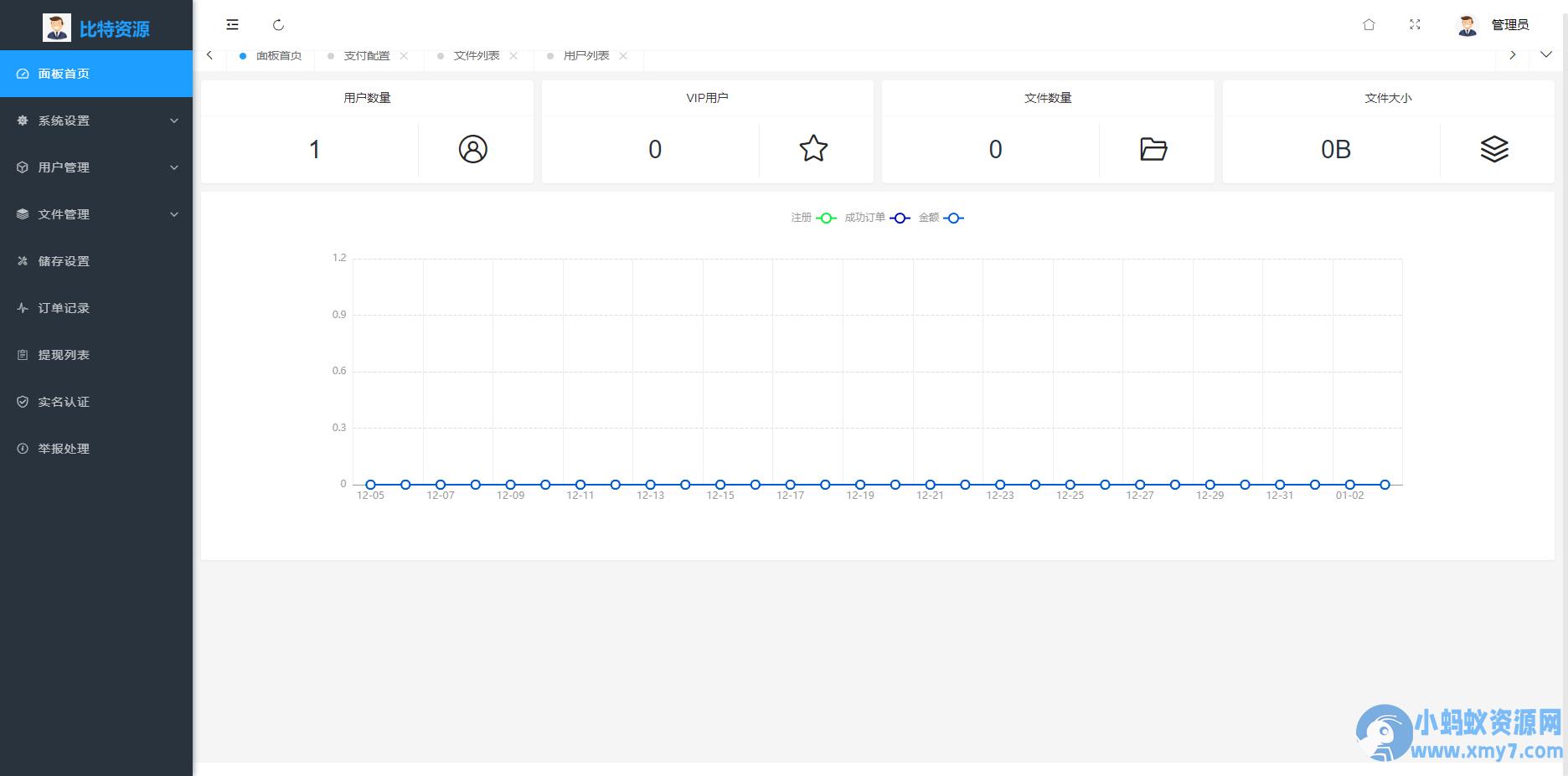Collapse the sidebar with the menu fold icon
This screenshot has width=1568, height=776.
(233, 25)
